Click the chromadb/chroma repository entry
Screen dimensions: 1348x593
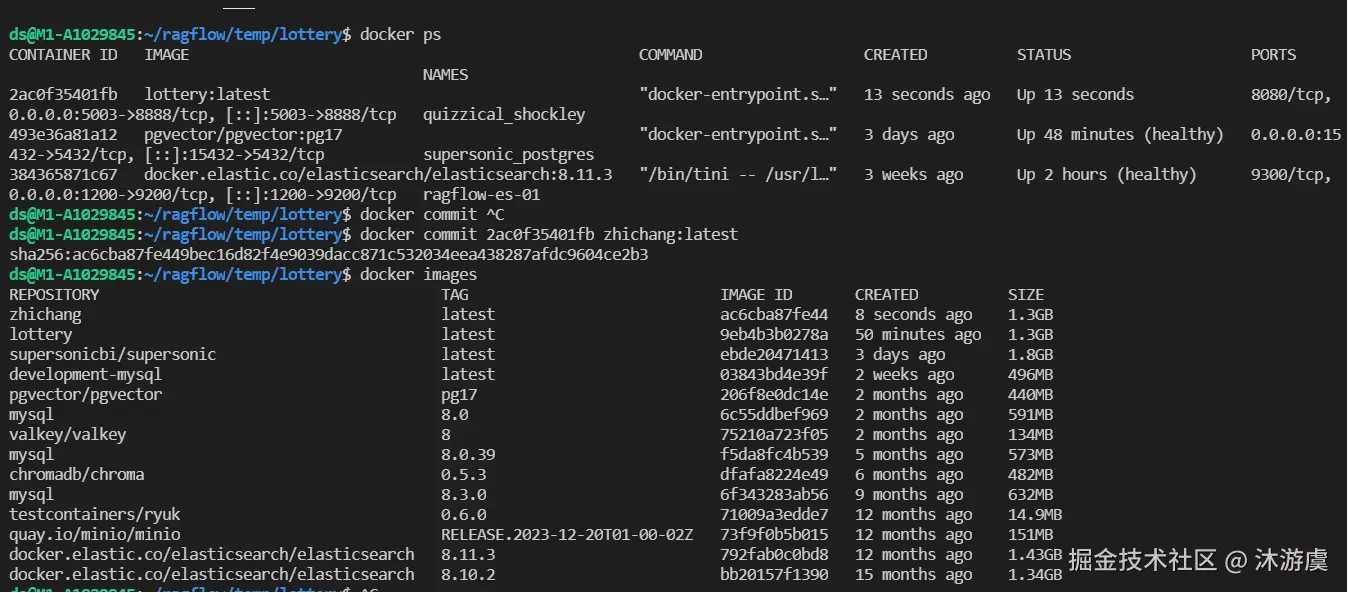pyautogui.click(x=76, y=474)
